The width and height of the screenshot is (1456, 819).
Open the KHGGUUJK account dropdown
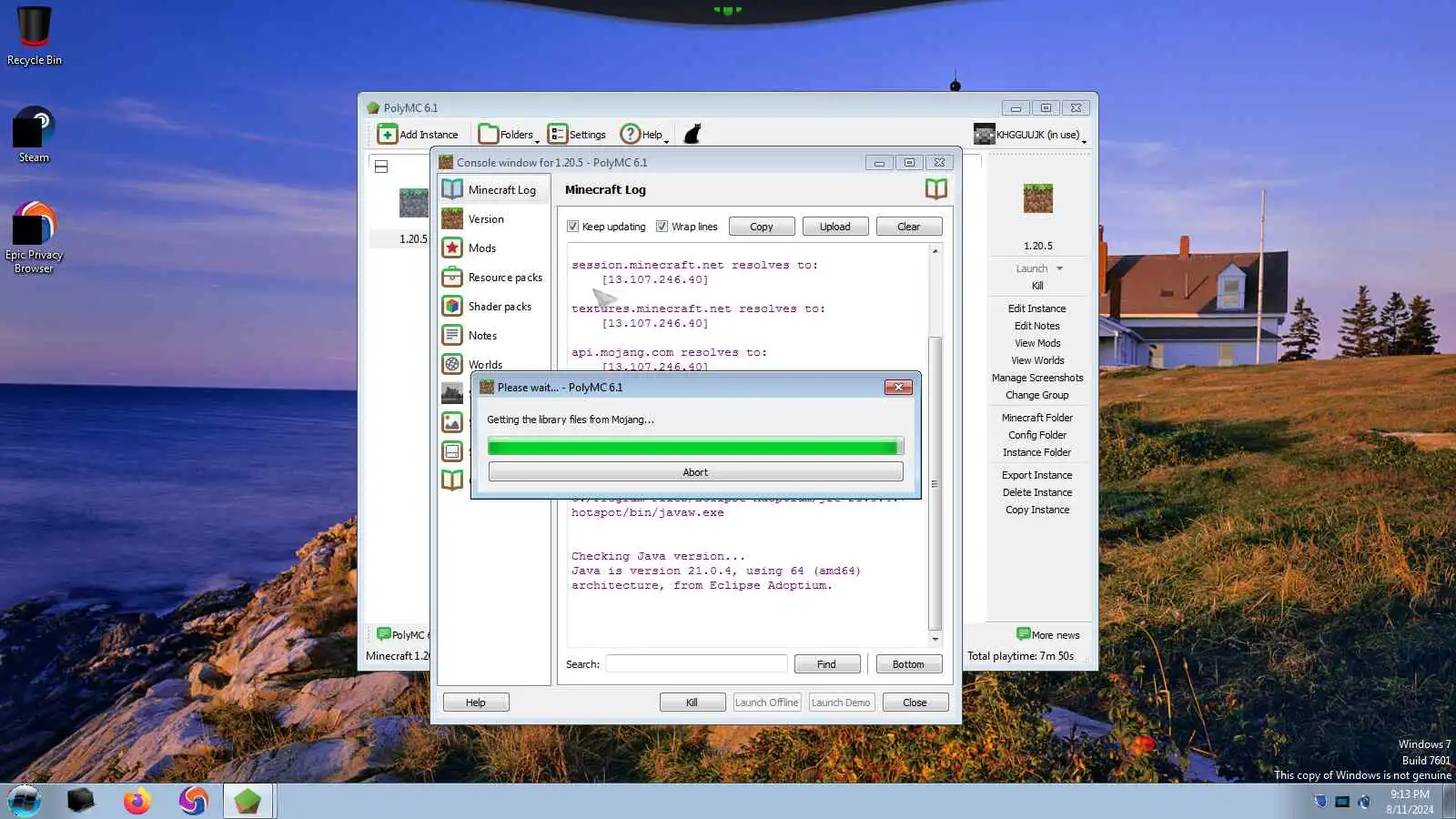1030,135
